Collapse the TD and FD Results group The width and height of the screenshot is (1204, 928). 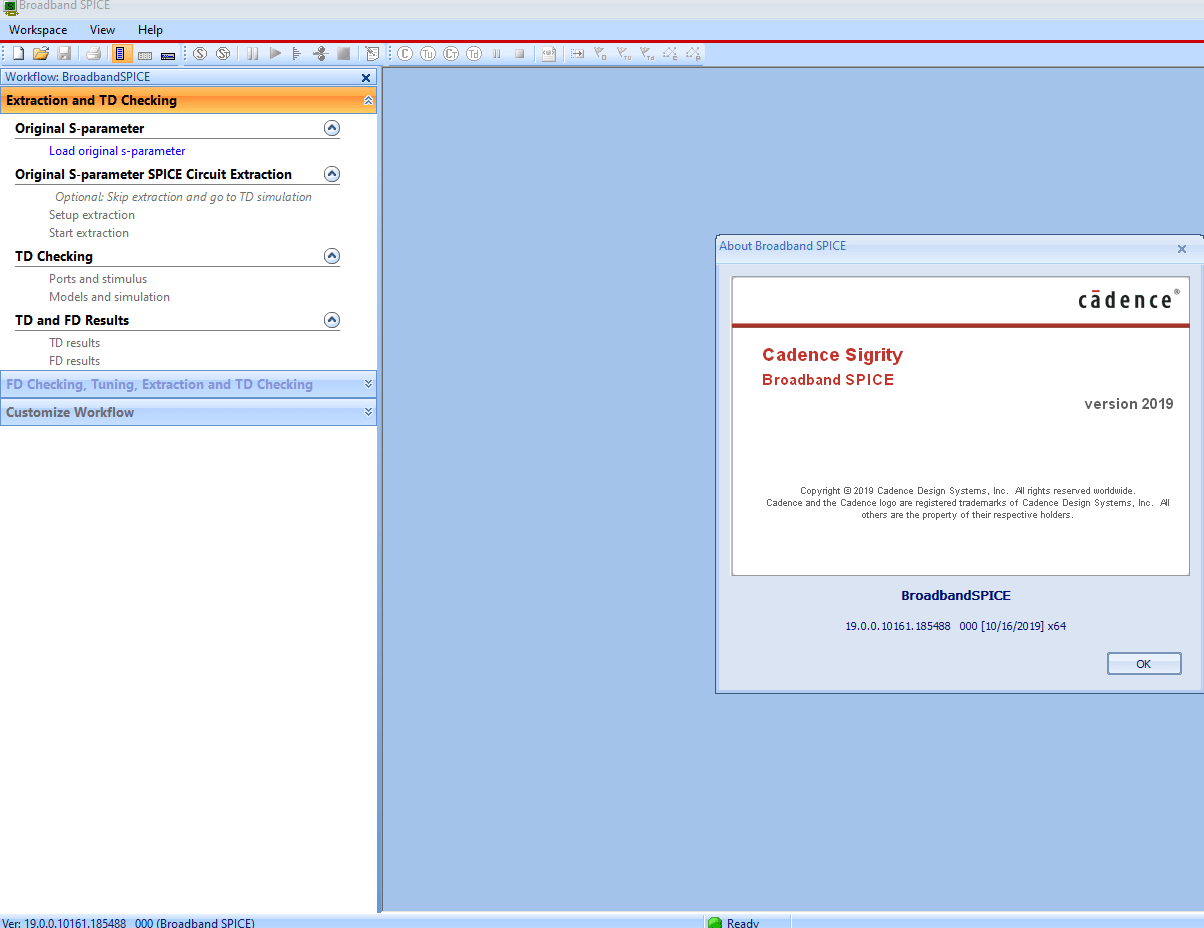(332, 320)
